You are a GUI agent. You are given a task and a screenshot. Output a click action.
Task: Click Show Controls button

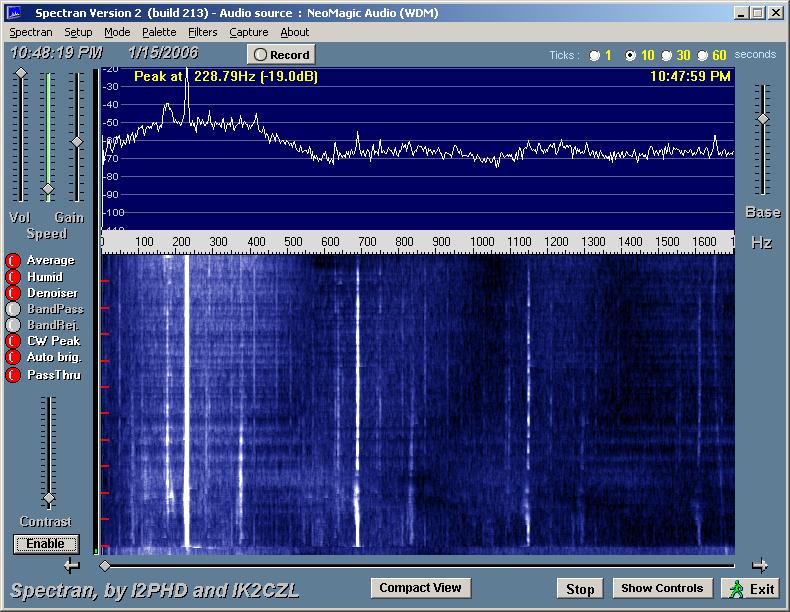[x=662, y=588]
